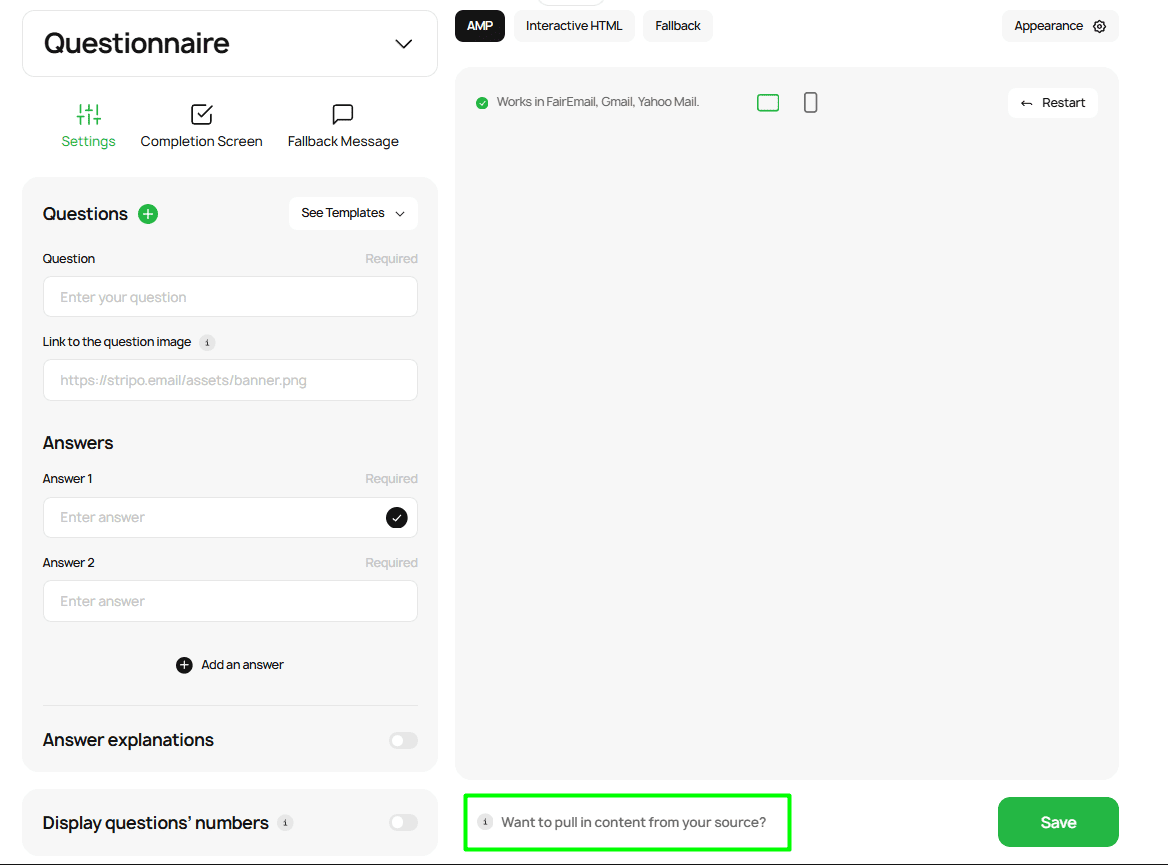Mark Answer 1 as correct with the checkmark

click(396, 518)
